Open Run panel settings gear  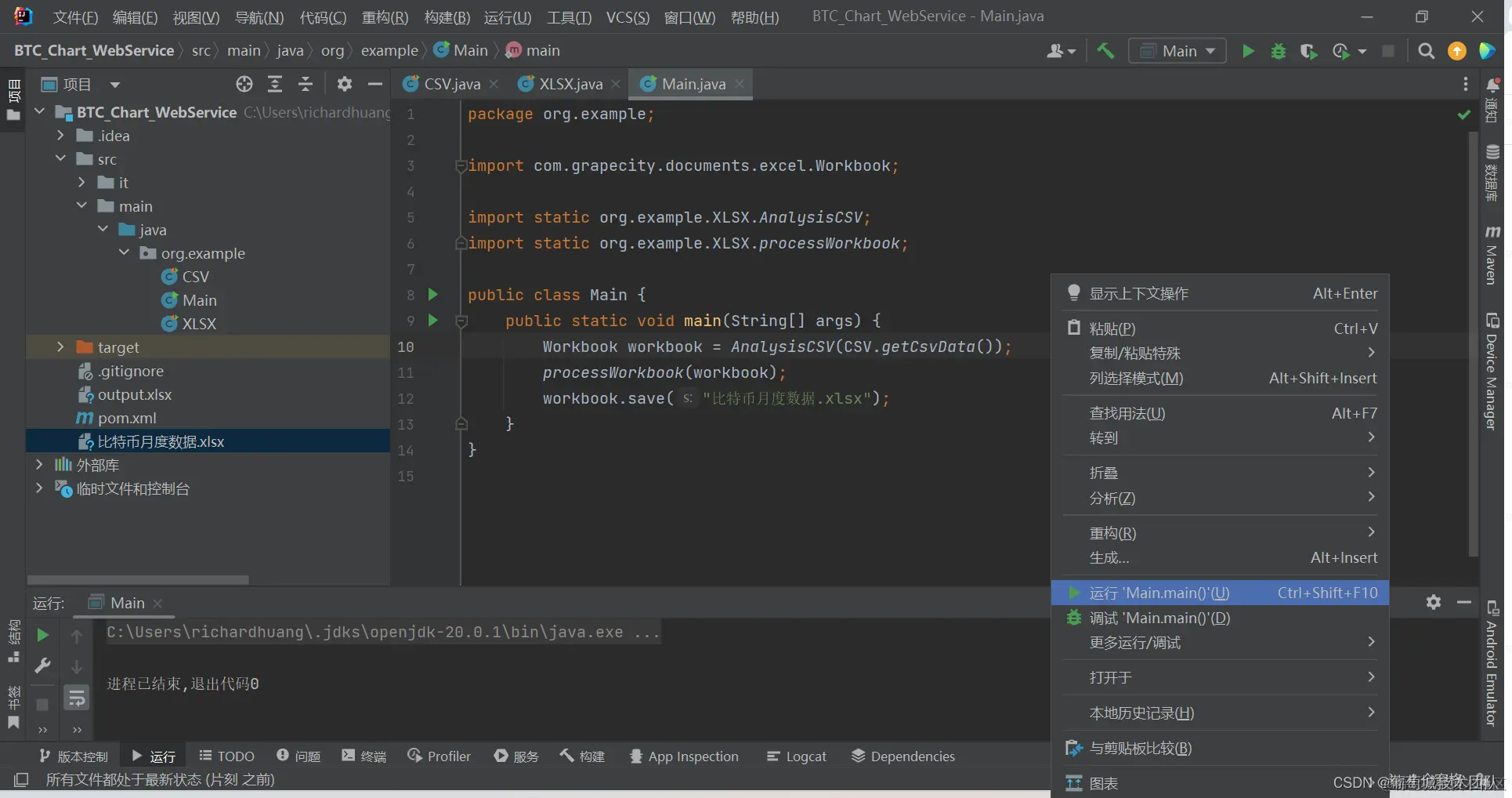point(1434,602)
